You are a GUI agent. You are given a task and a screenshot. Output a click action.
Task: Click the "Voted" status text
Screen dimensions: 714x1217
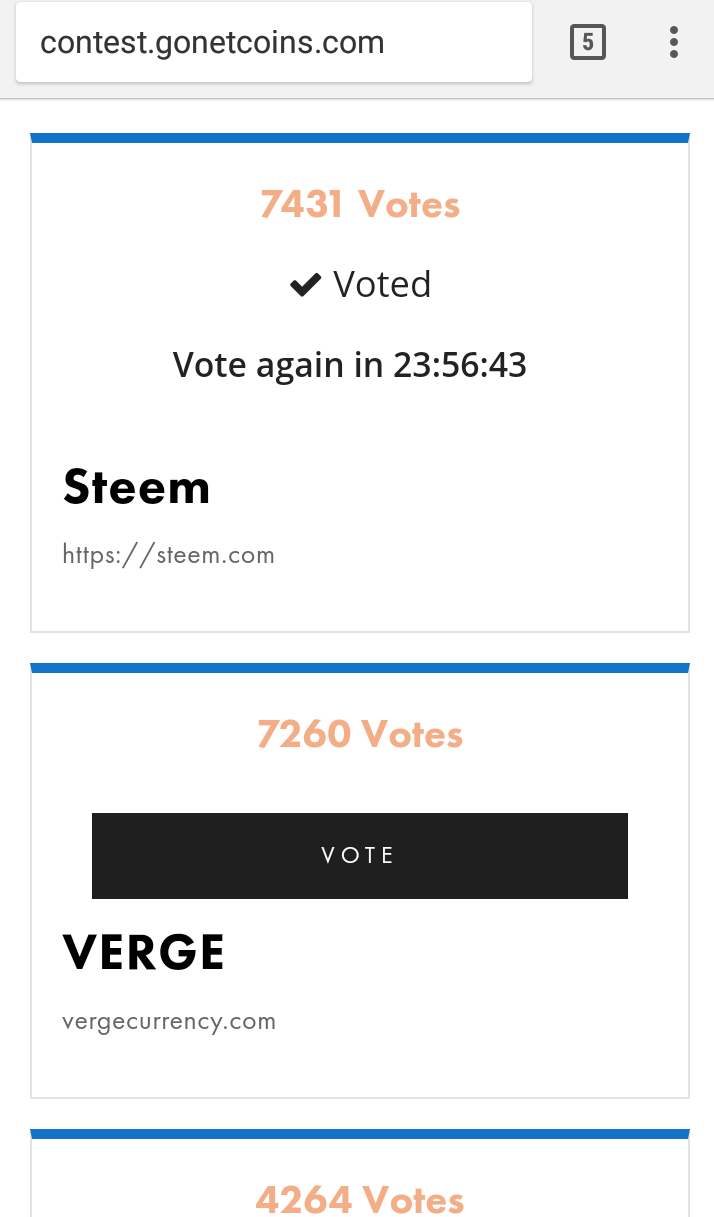pos(382,285)
